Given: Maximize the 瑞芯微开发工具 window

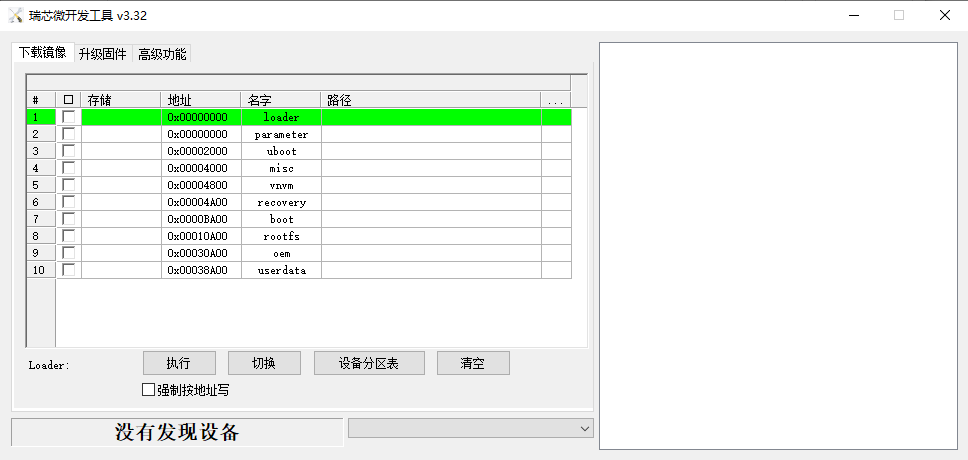Looking at the screenshot, I should [x=899, y=15].
